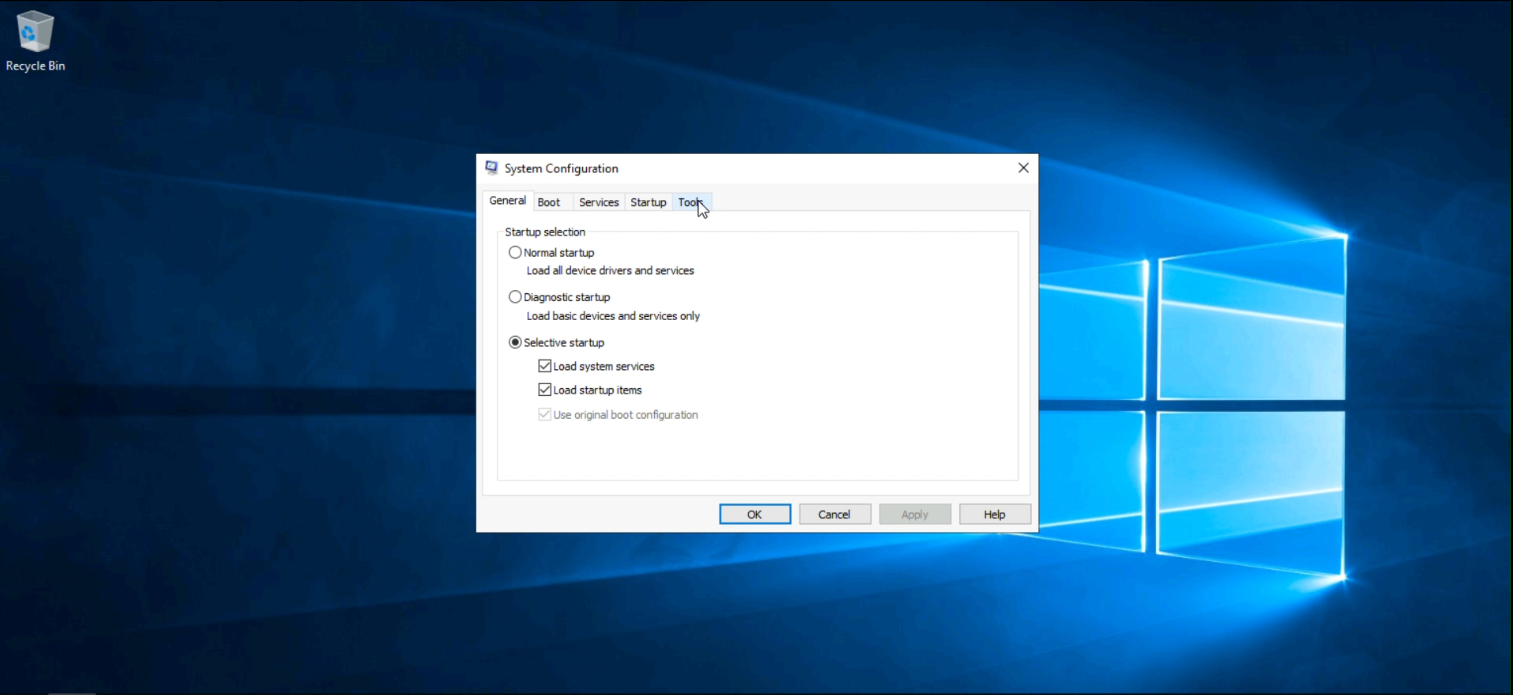Close the System Configuration dialog
The width and height of the screenshot is (1513, 695).
click(1023, 168)
